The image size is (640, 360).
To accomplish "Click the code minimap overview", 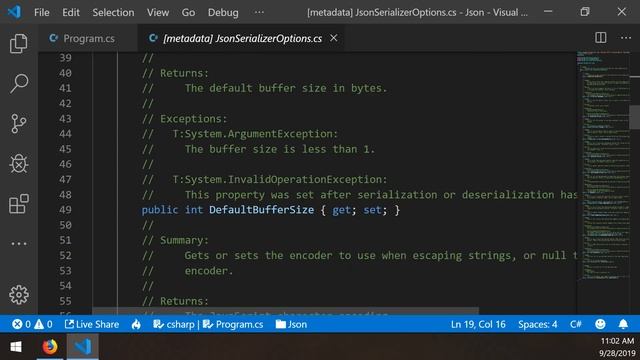I will [603, 166].
